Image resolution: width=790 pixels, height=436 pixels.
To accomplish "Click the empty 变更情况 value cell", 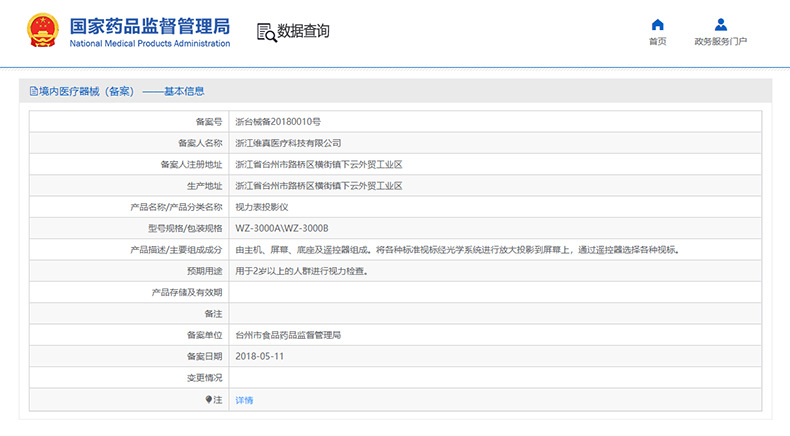I will (495, 378).
